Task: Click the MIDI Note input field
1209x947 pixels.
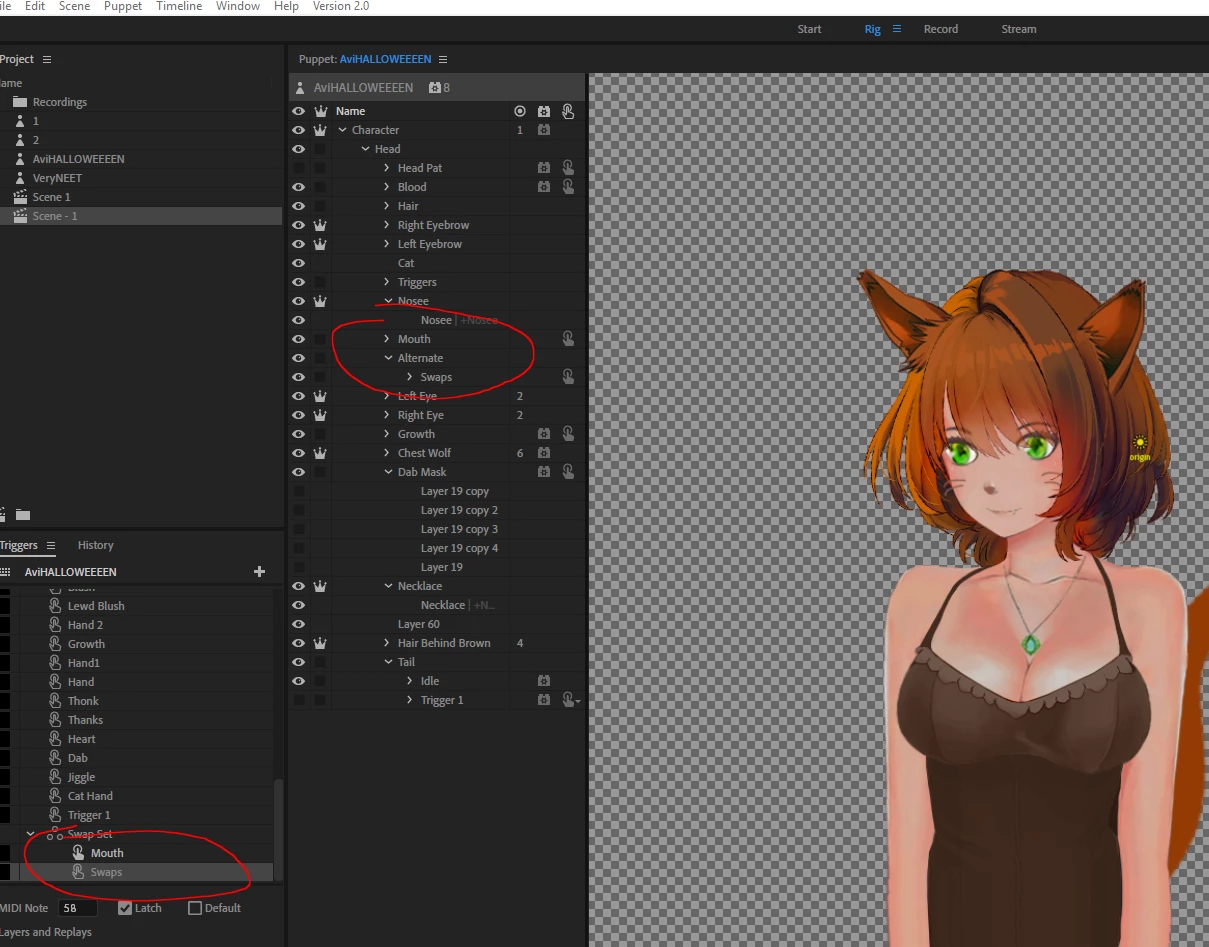Action: (77, 908)
